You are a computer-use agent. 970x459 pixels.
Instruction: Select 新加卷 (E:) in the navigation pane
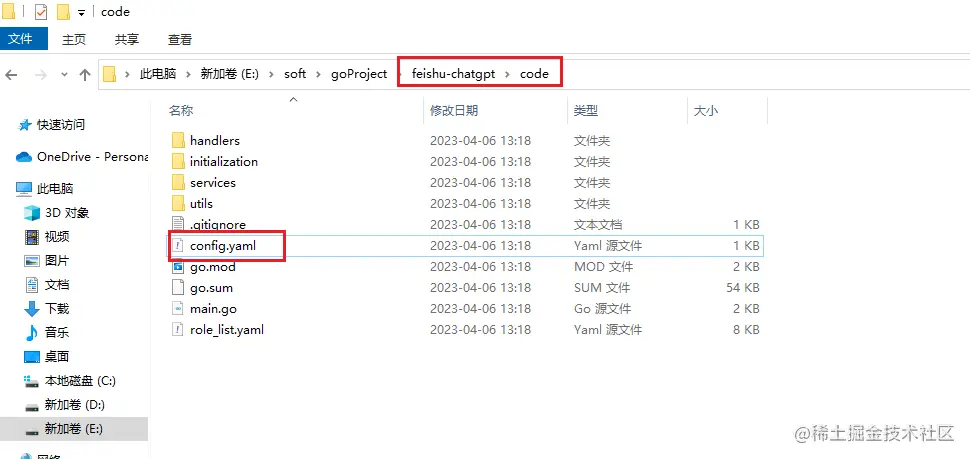pos(73,429)
